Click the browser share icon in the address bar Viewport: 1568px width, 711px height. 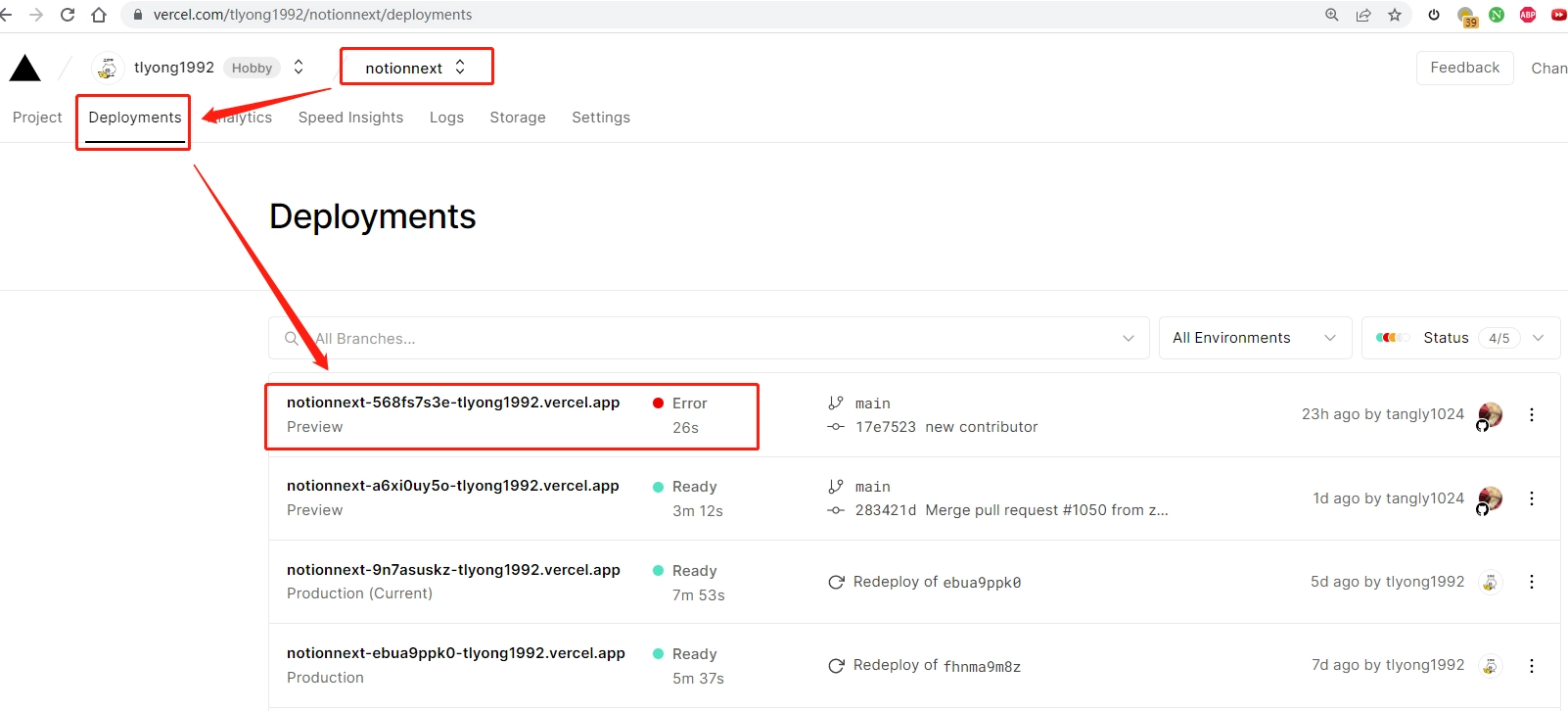(x=1363, y=15)
